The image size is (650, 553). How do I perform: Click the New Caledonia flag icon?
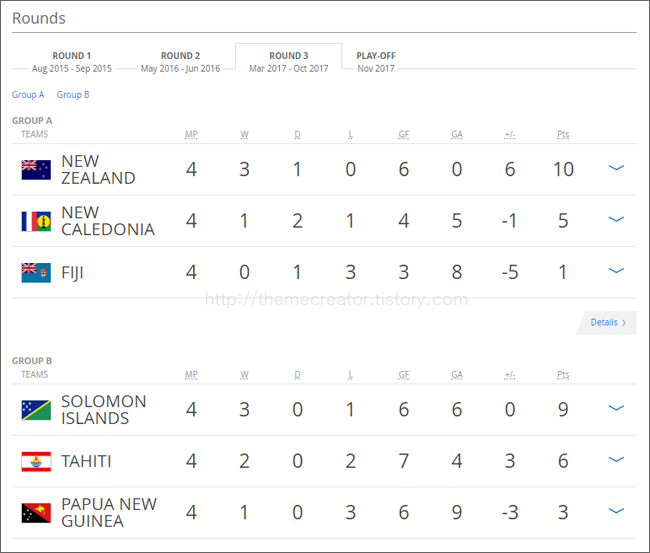click(x=36, y=221)
